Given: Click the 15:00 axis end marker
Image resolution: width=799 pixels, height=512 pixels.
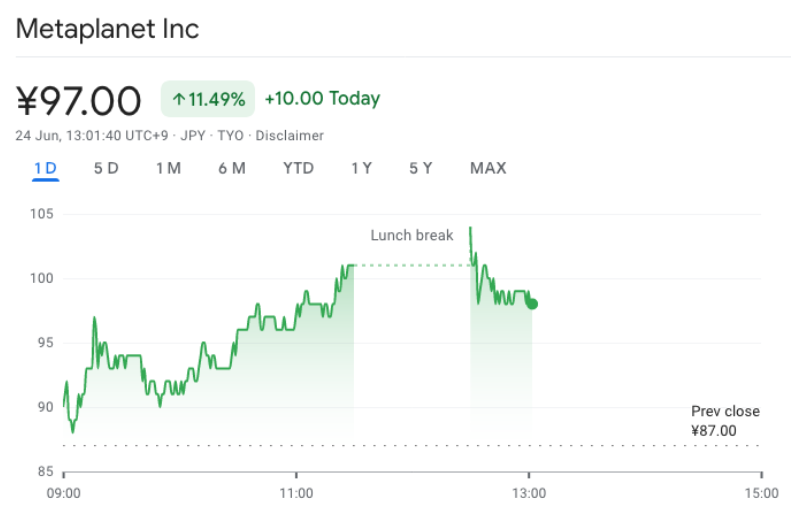Looking at the screenshot, I should pyautogui.click(x=761, y=493).
